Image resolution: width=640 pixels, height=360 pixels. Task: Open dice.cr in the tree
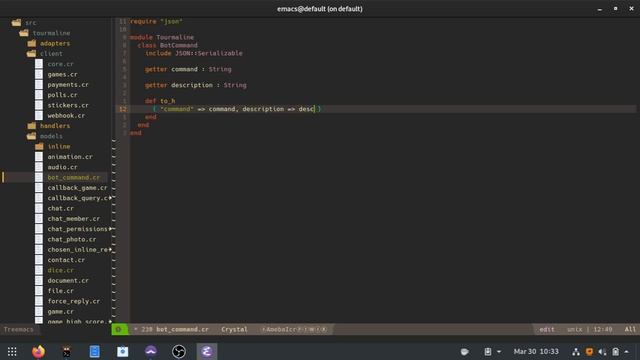pyautogui.click(x=60, y=270)
